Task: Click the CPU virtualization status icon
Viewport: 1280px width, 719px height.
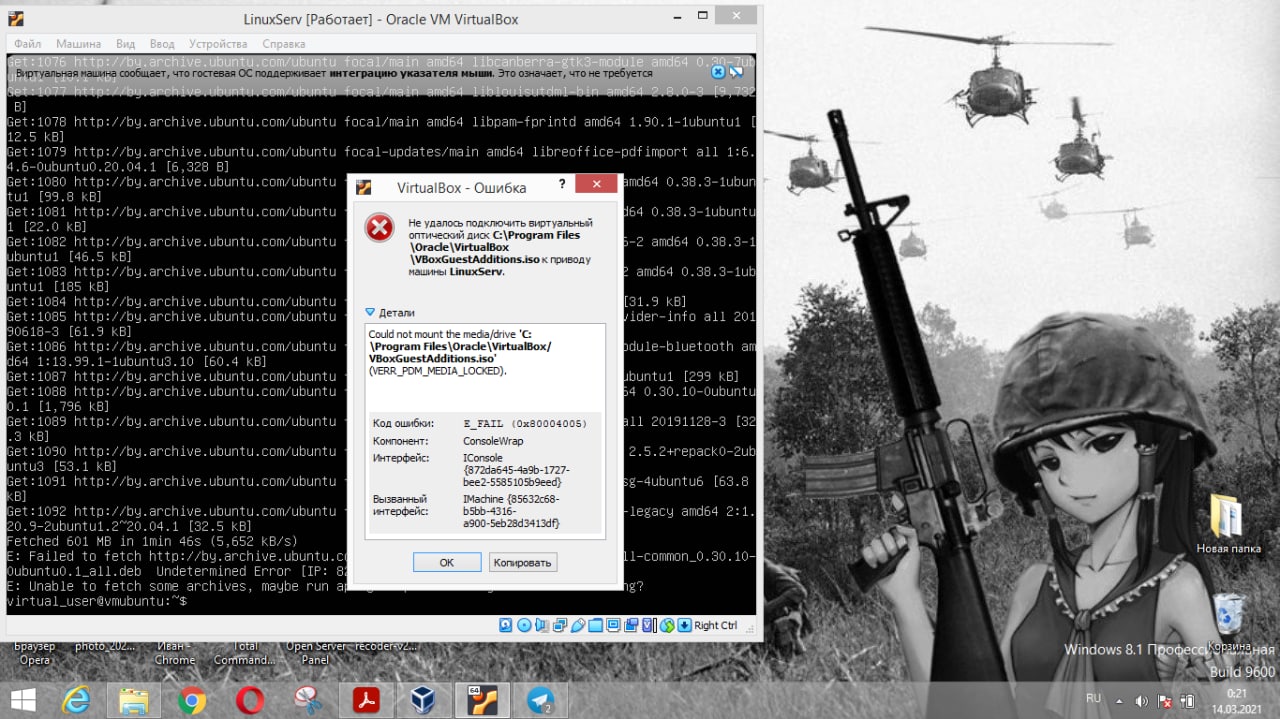Action: click(648, 625)
